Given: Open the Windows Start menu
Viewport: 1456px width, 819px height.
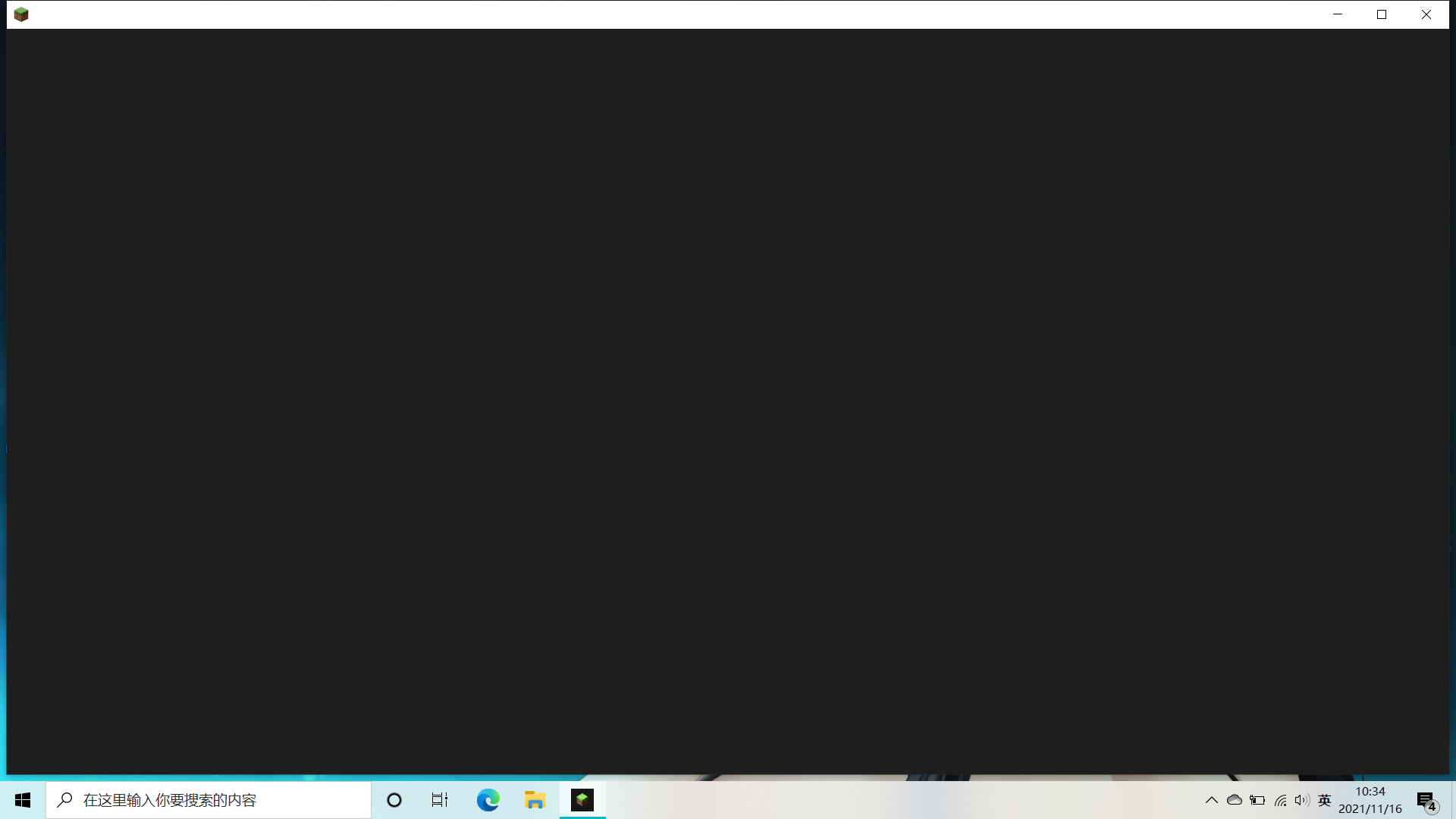Looking at the screenshot, I should click(x=23, y=800).
